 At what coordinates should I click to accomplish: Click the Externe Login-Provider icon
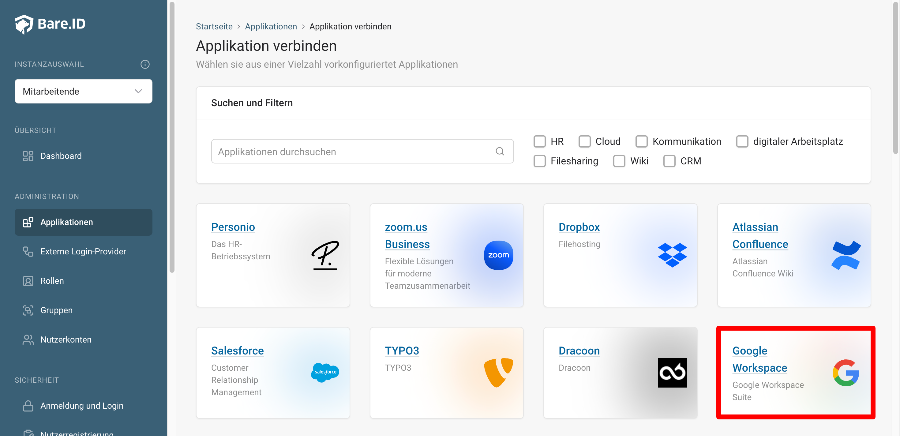click(28, 251)
